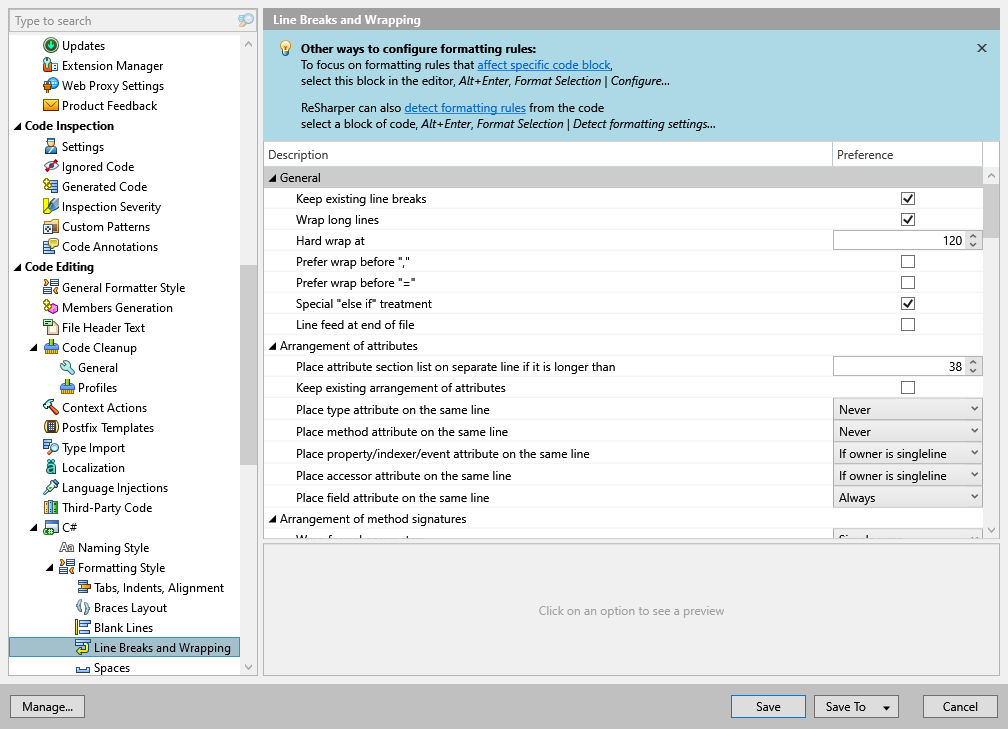This screenshot has width=1008, height=729.
Task: Click the search magnifier icon
Action: [246, 21]
